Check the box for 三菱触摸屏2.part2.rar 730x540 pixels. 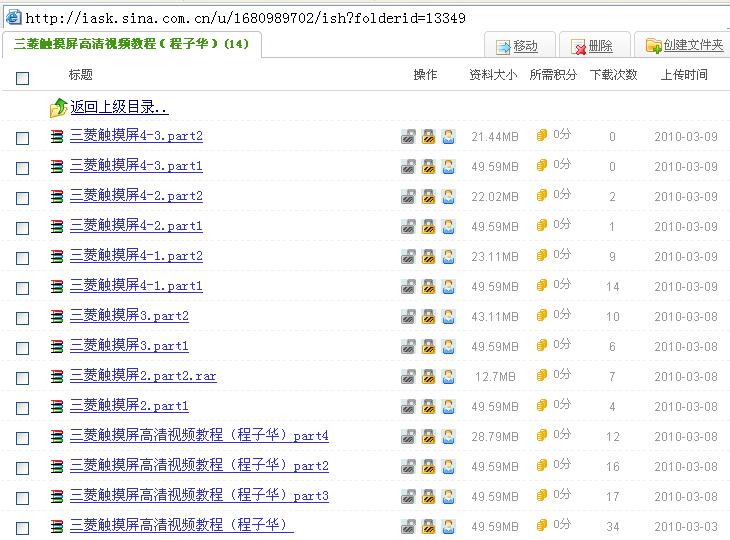[x=22, y=378]
